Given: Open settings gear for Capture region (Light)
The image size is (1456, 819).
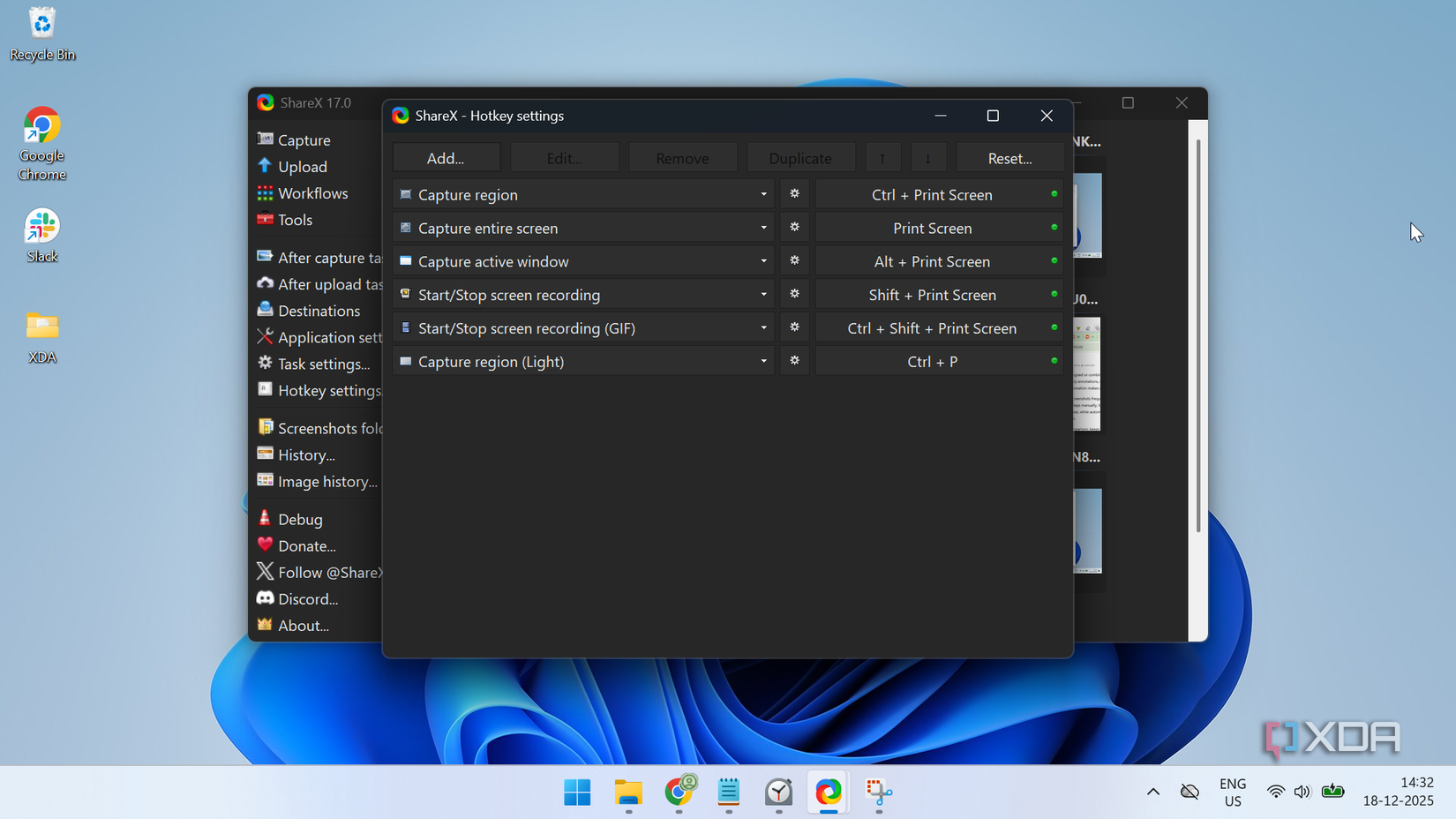Looking at the screenshot, I should pyautogui.click(x=794, y=361).
